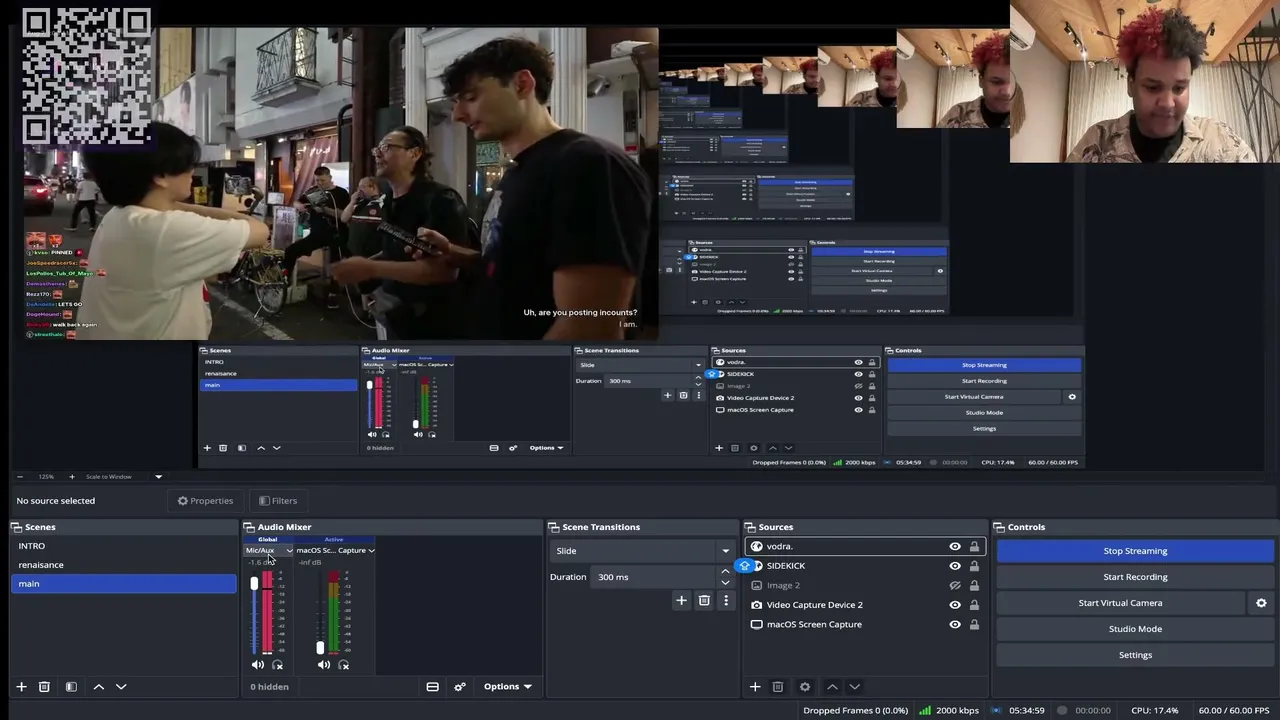Hide the macOS Screen Capture source
Screen dimensions: 1280x720
pos(955,625)
